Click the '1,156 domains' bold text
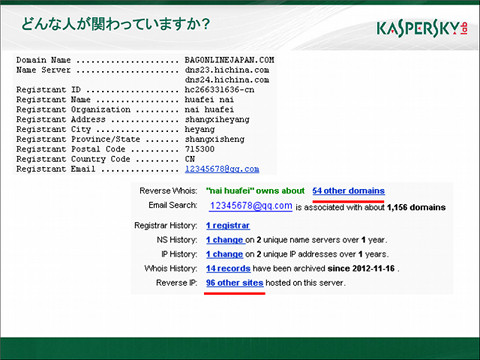The width and height of the screenshot is (480, 360). [416, 207]
